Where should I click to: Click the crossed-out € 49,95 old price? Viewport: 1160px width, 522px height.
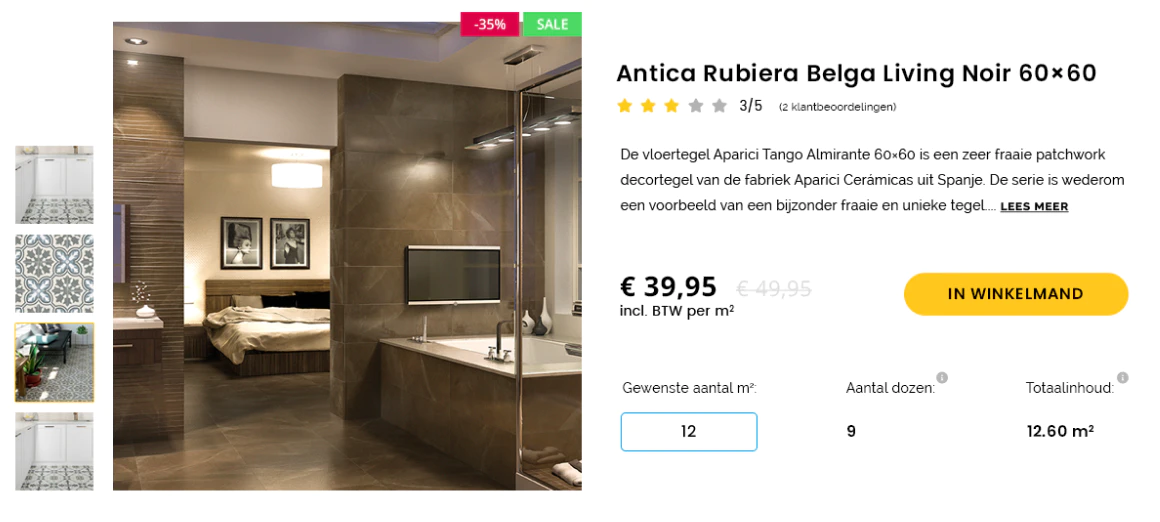(774, 288)
